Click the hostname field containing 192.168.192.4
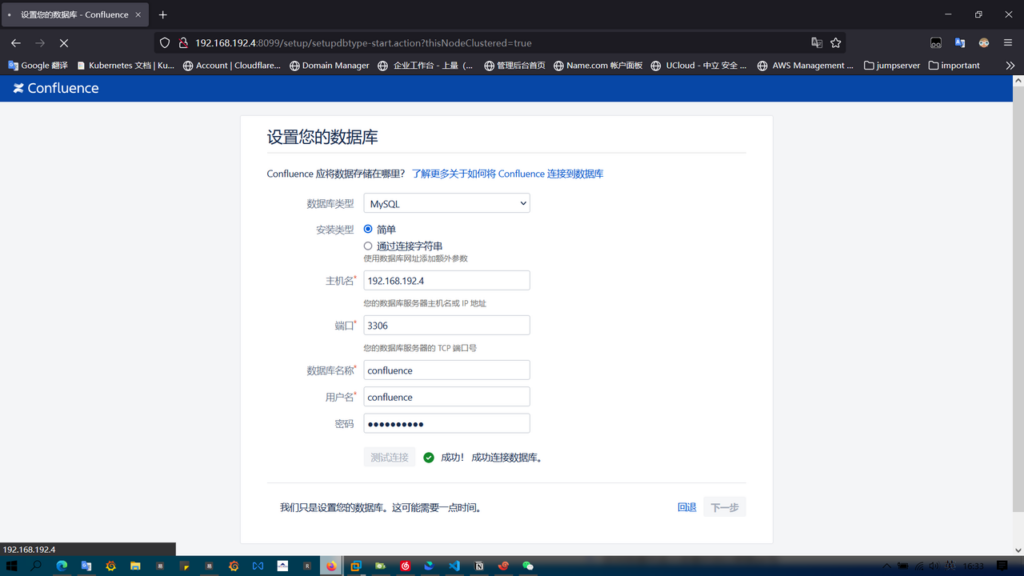Screen dimensions: 1024x576 point(446,281)
